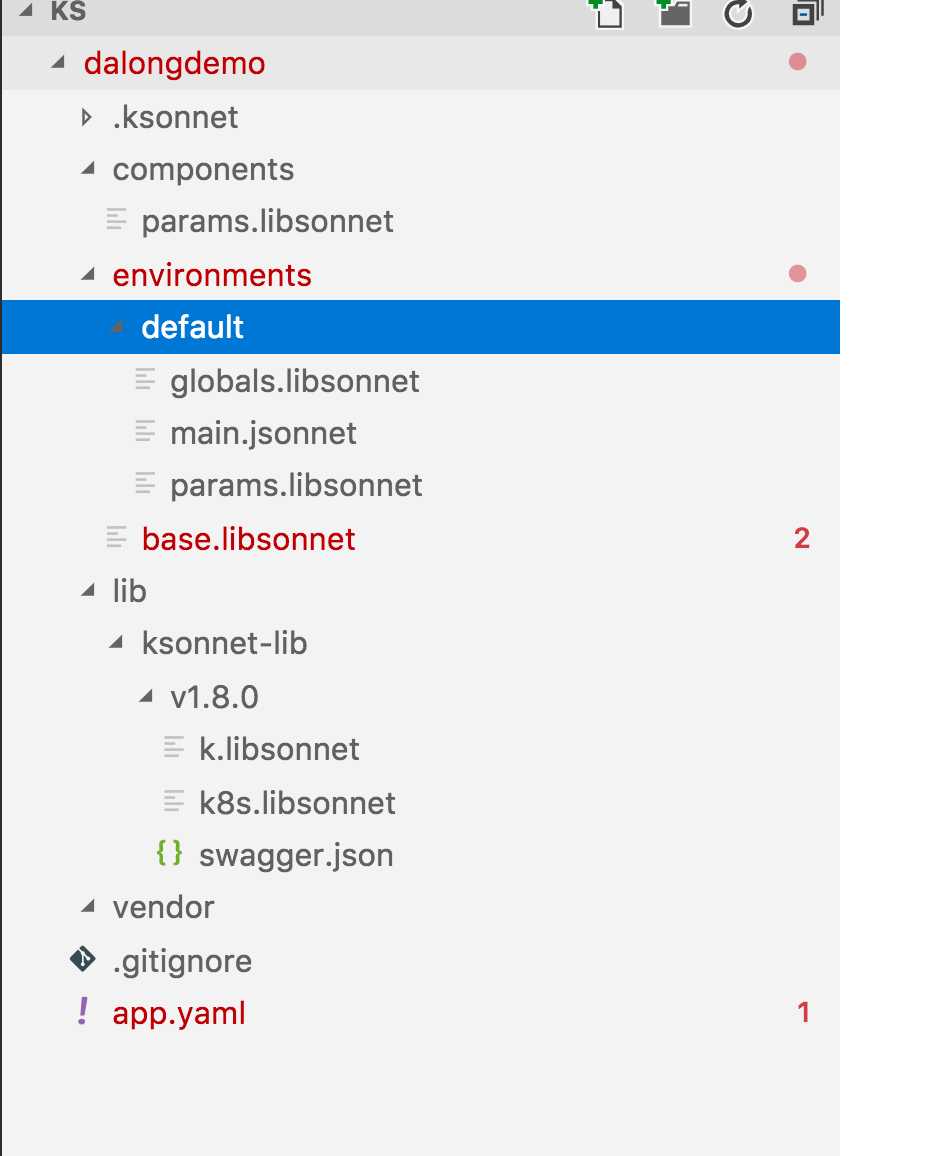The image size is (926, 1156).
Task: Click the red modified dot on dalongdemo
Action: 797,62
